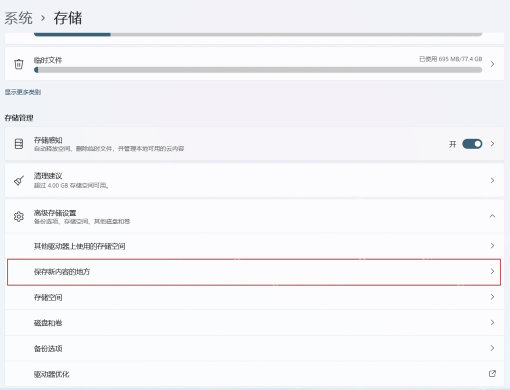Click the chevron on the 存储空间 row

(492, 297)
